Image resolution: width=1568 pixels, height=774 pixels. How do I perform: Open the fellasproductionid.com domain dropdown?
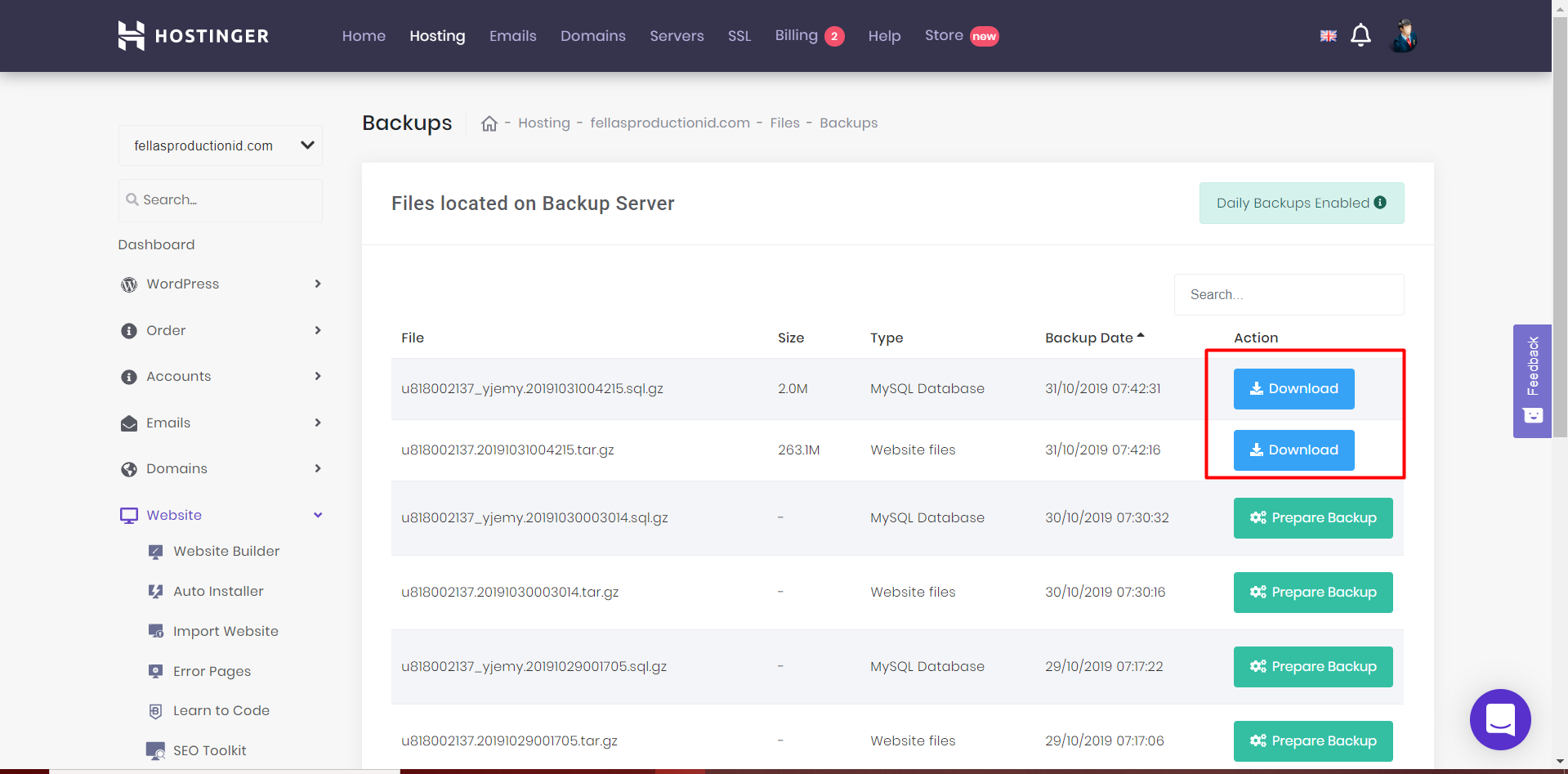(x=221, y=145)
